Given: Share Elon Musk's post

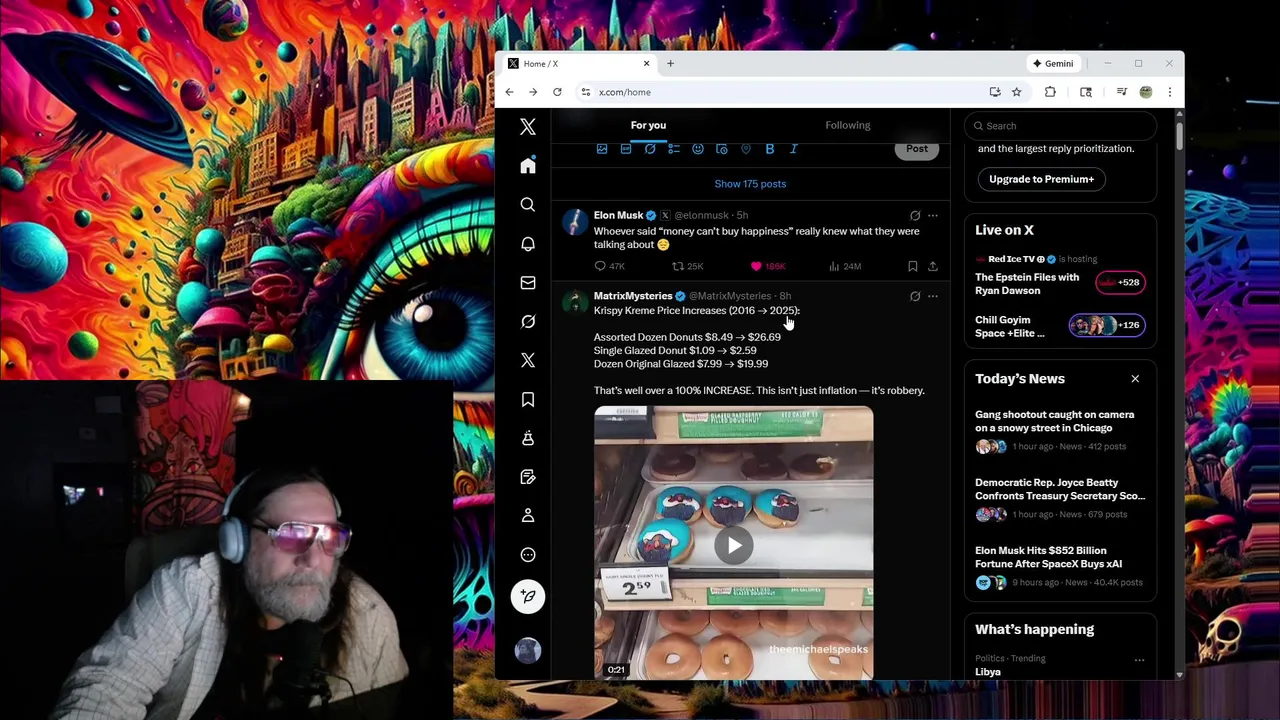Looking at the screenshot, I should [933, 266].
